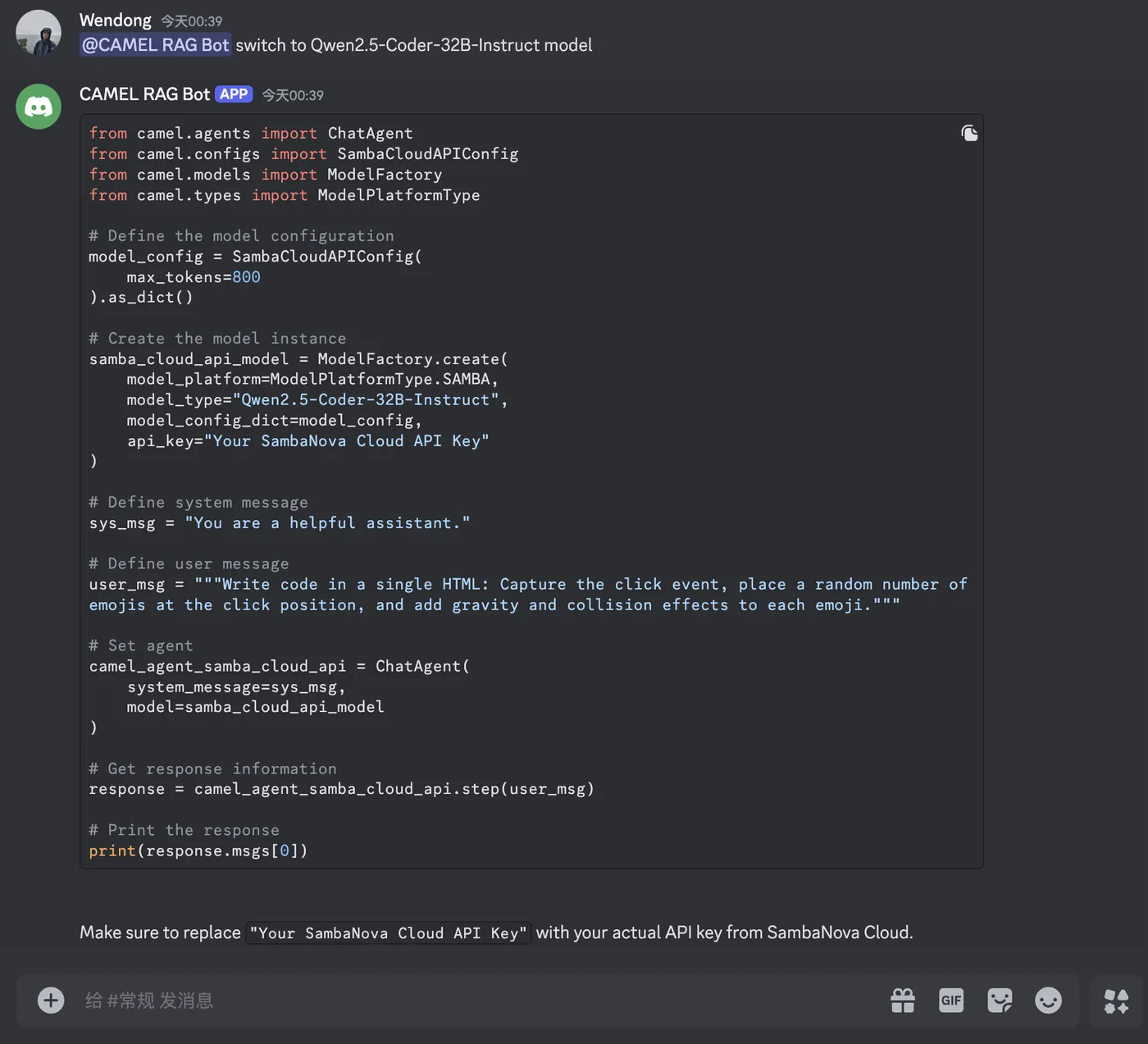Viewport: 1148px width, 1044px height.
Task: Click the line importing ModelPlatformType
Action: point(285,194)
